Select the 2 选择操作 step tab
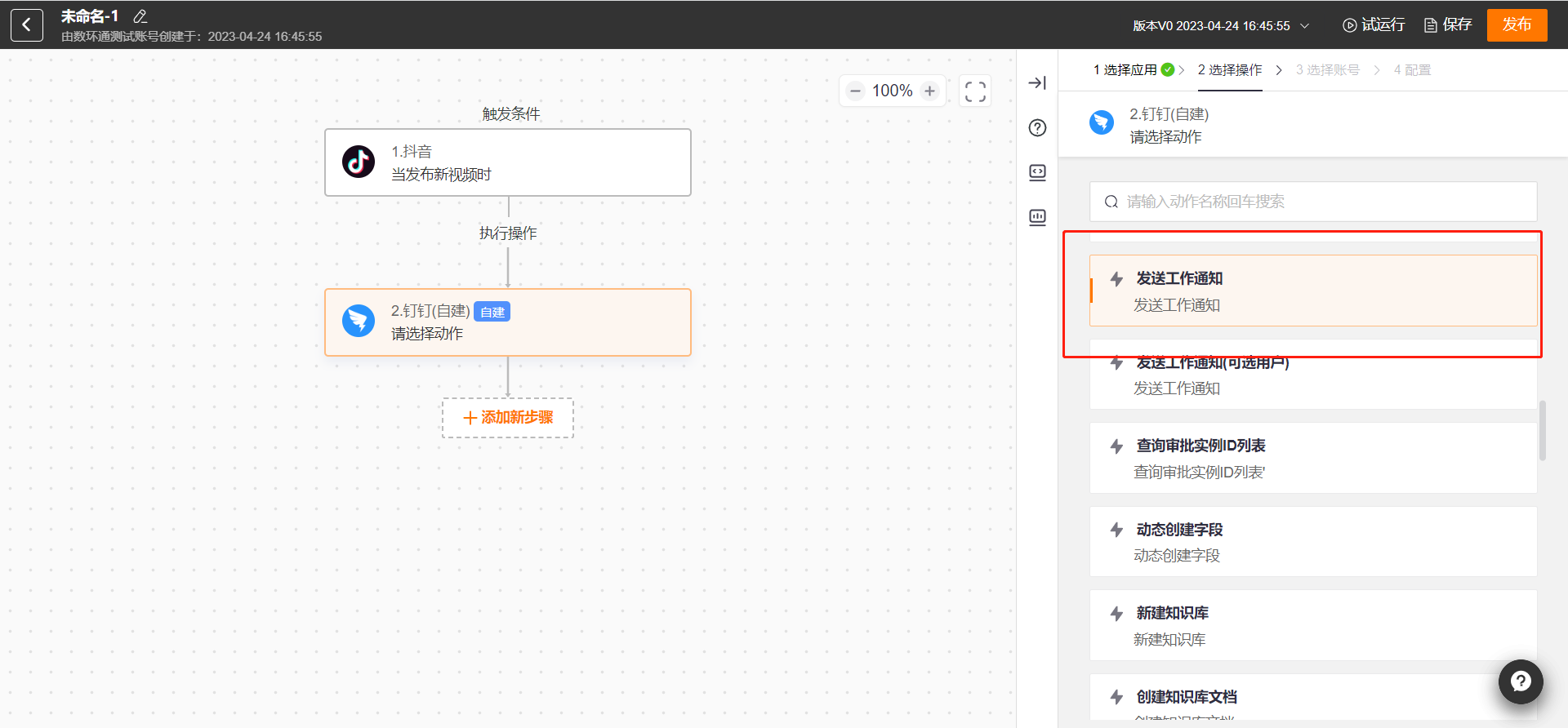Viewport: 1568px width, 728px height. [x=1229, y=70]
